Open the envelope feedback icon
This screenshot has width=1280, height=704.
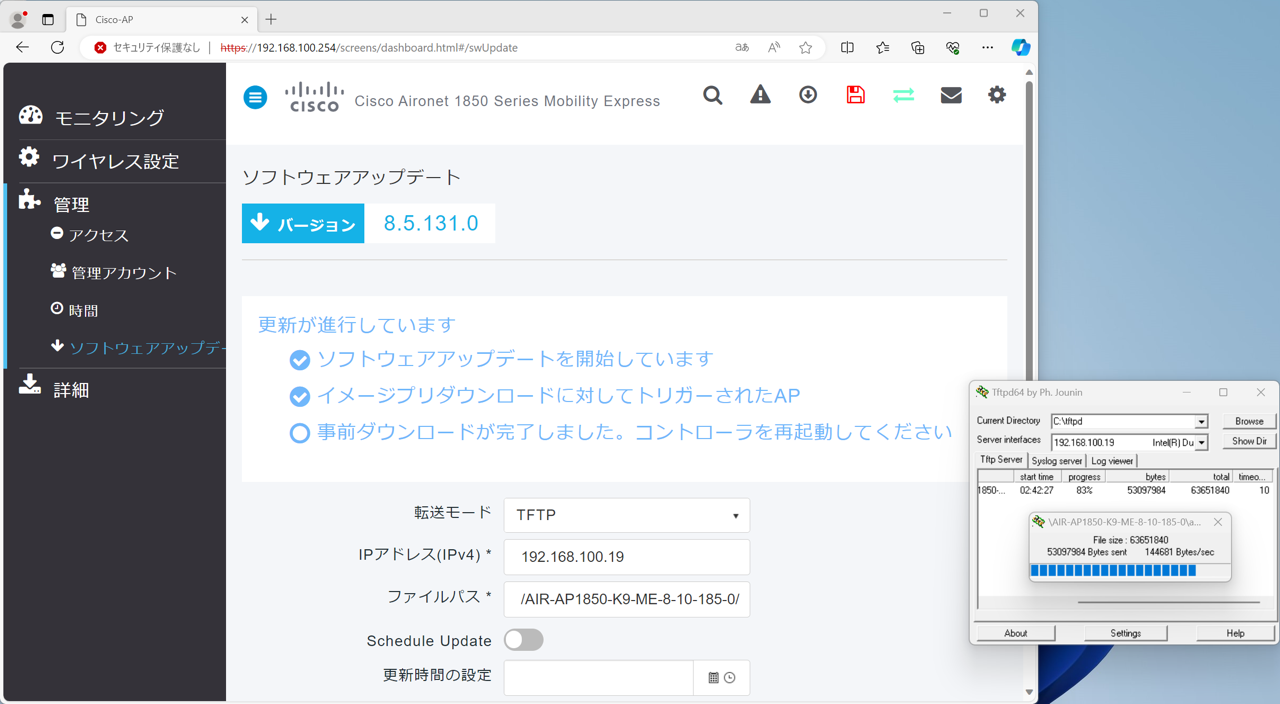point(951,95)
